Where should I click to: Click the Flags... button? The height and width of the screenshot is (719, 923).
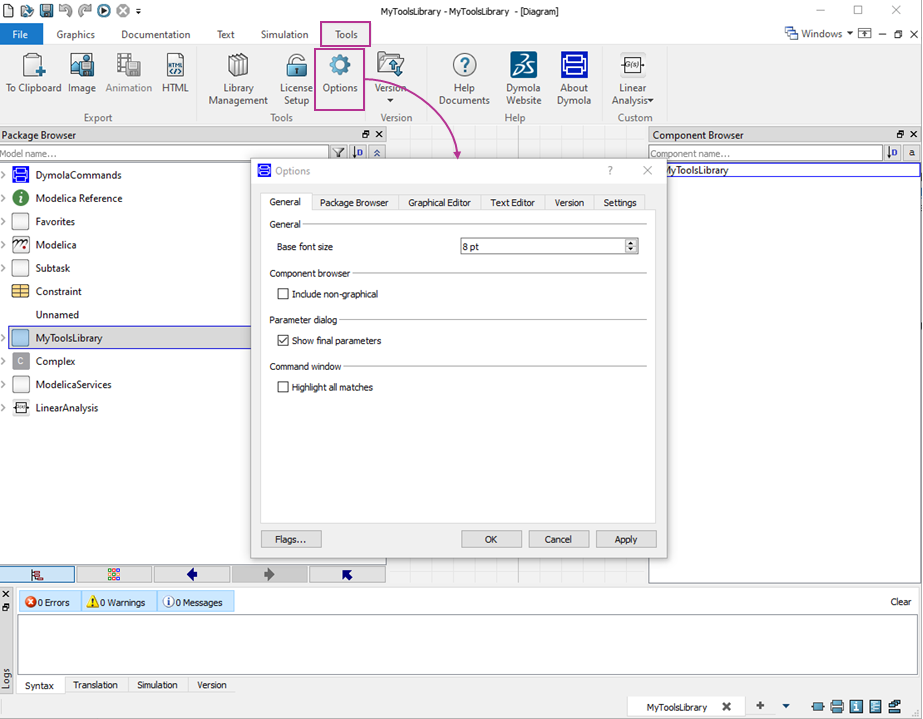pos(291,539)
